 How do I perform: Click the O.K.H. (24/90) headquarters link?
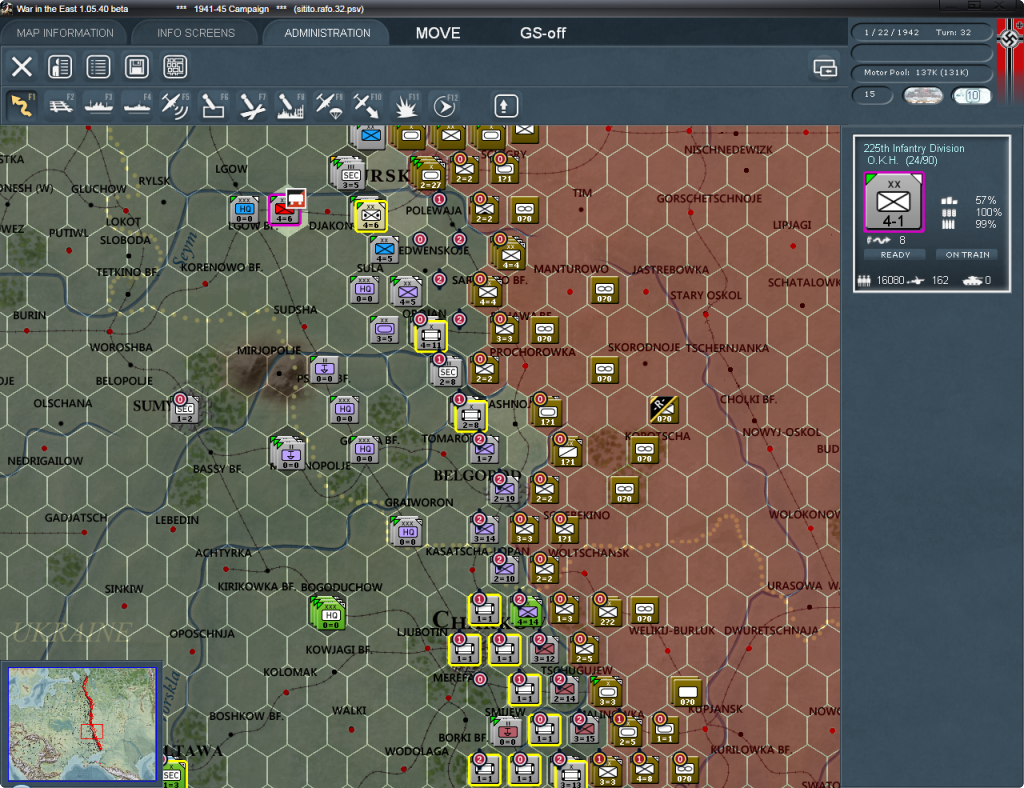pos(902,161)
